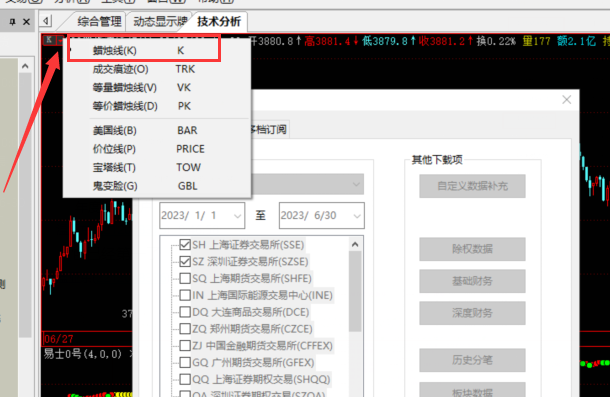Enable ZQ 郑州期货交易所(CZCE)
Viewport: 610px width, 397px height.
pos(185,329)
